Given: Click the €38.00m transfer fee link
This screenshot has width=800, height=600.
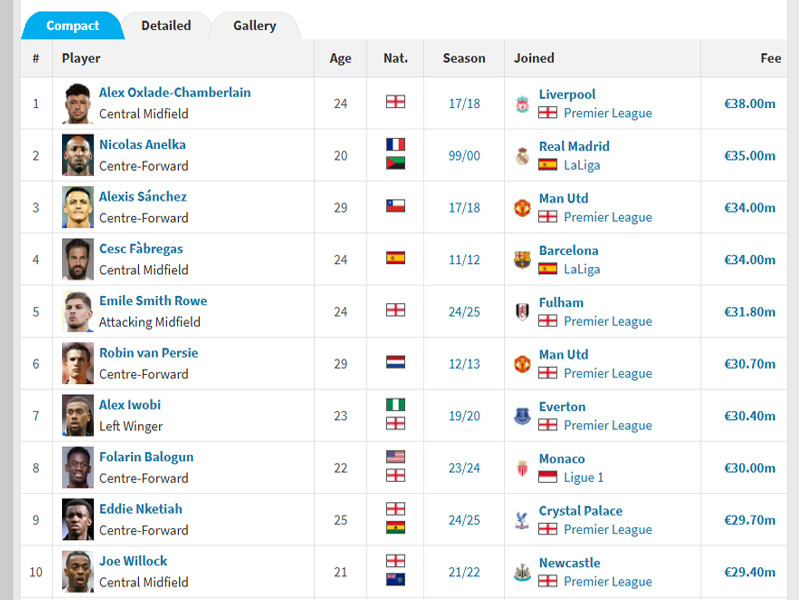Looking at the screenshot, I should 750,104.
